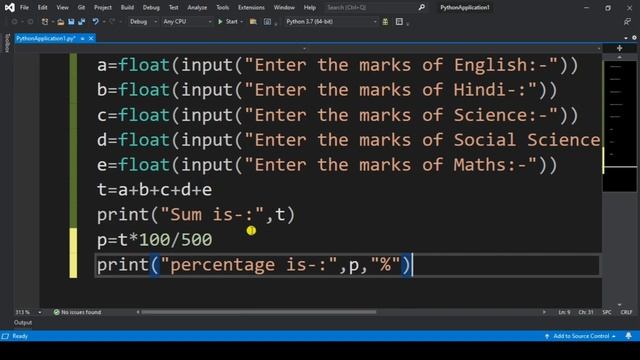The width and height of the screenshot is (640, 360).
Task: Click the Python environment package icon
Action: coord(385,22)
